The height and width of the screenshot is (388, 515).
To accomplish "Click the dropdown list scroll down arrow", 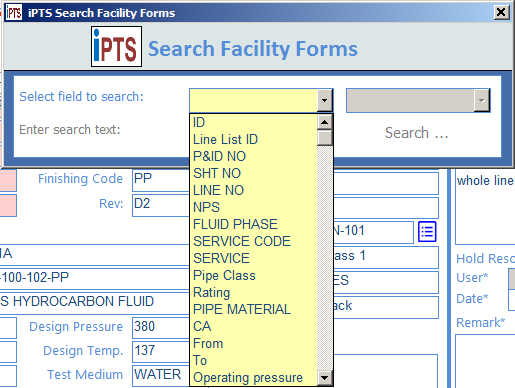I will [325, 378].
